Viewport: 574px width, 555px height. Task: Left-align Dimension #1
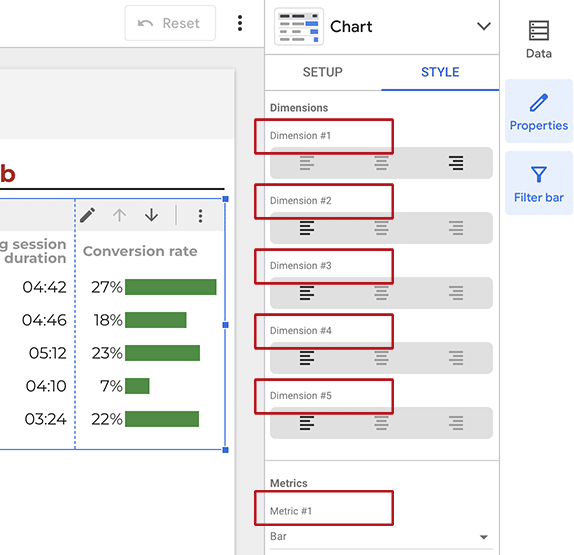(307, 163)
